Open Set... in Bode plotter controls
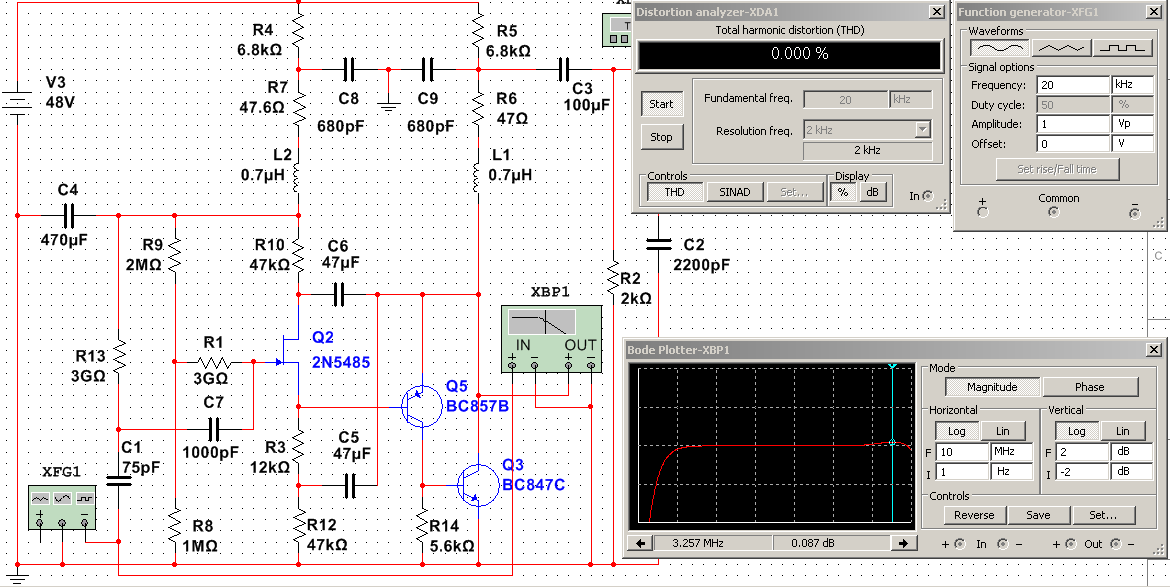This screenshot has width=1170, height=587. [x=1103, y=515]
